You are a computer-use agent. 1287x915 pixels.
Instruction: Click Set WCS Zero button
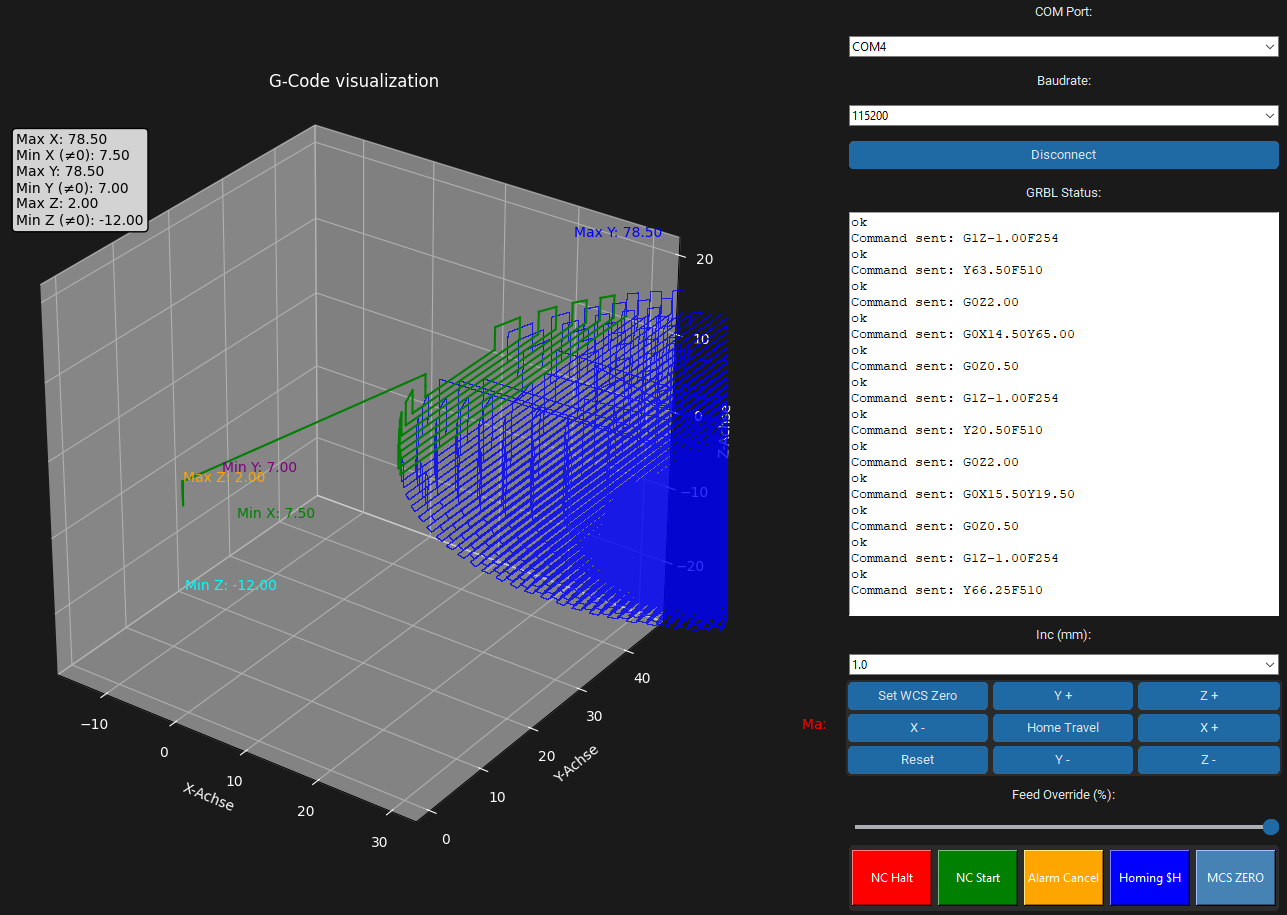[x=917, y=696]
